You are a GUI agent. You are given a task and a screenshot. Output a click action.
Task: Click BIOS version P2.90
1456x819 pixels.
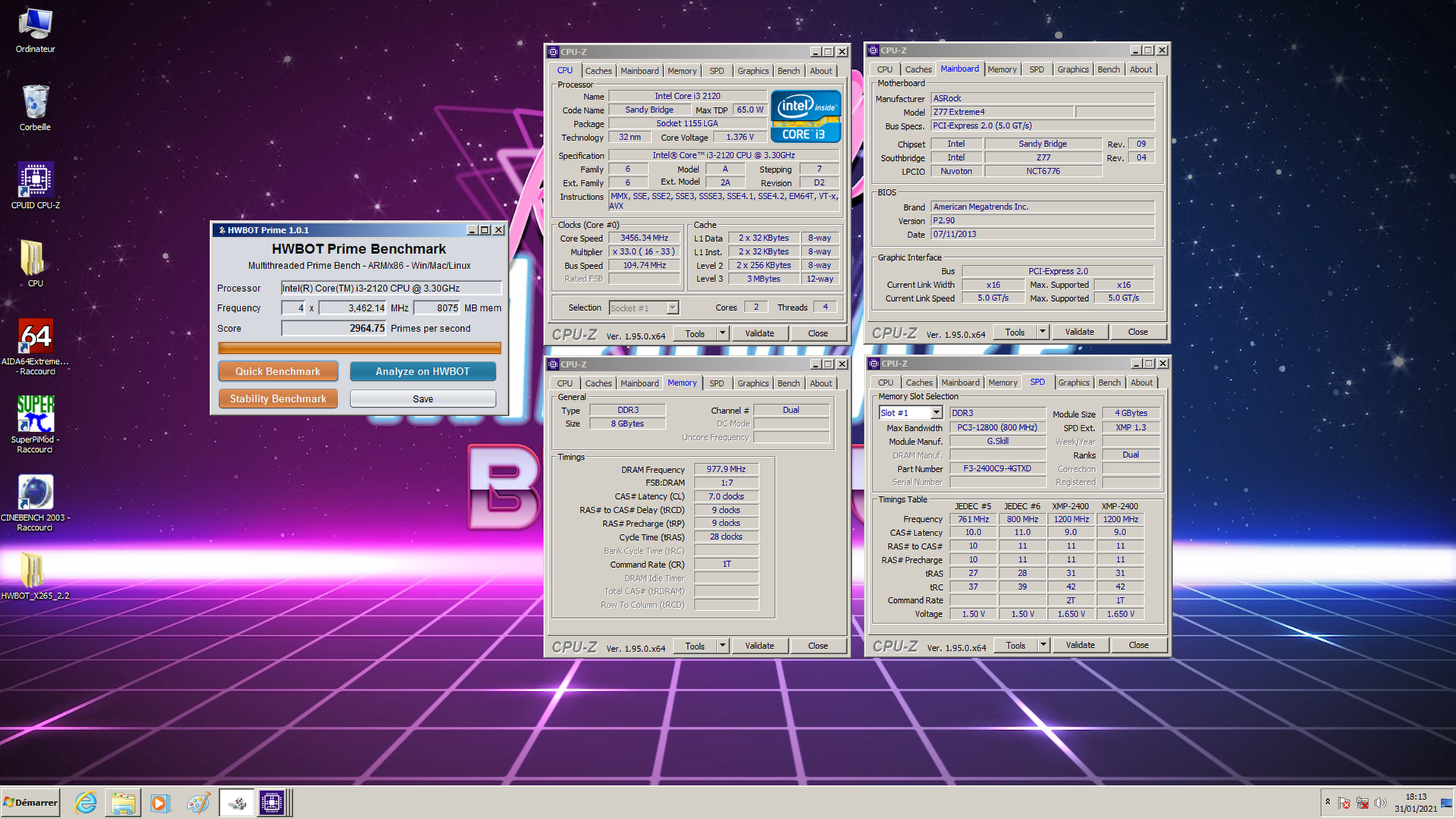(x=1043, y=221)
